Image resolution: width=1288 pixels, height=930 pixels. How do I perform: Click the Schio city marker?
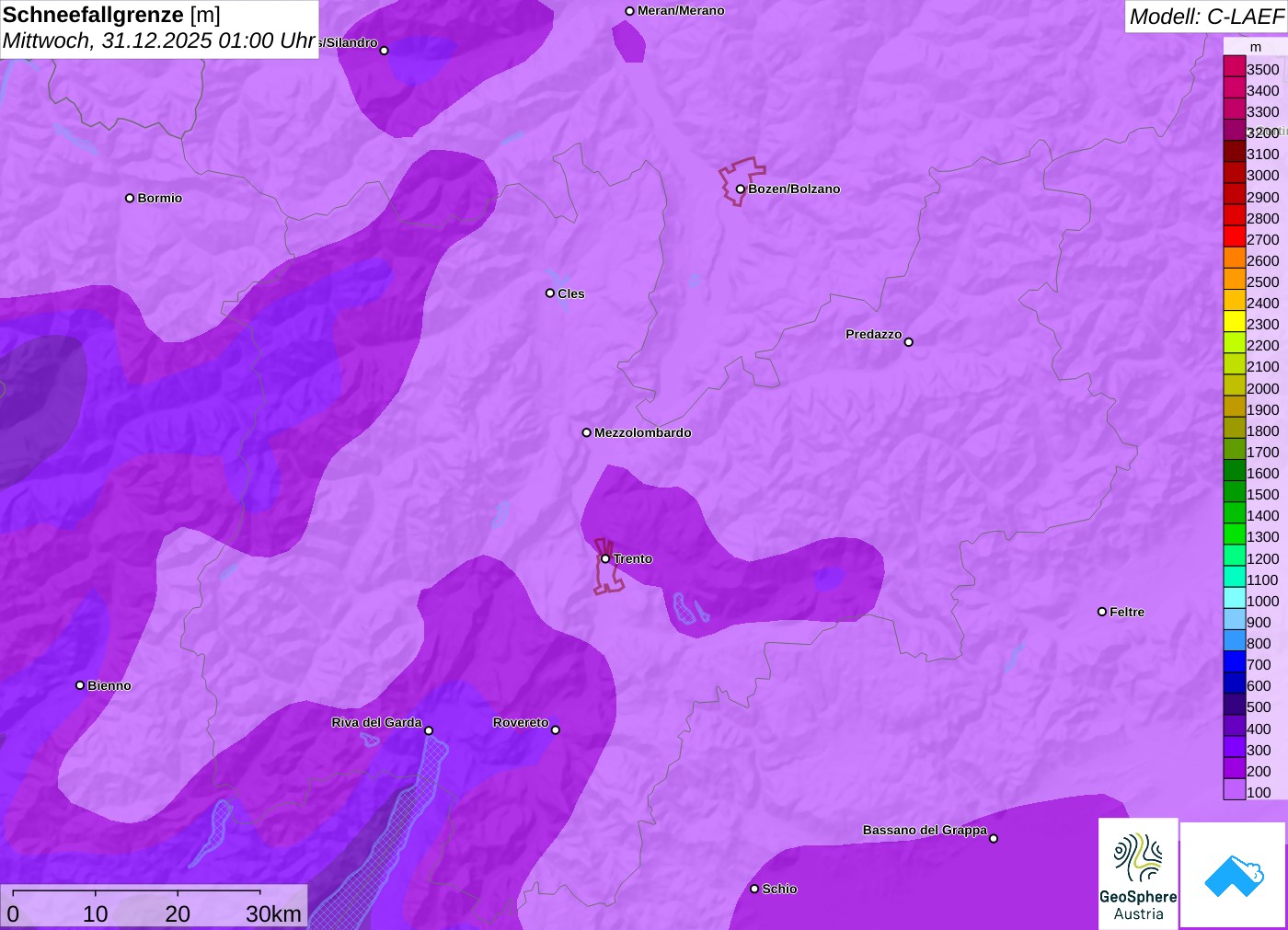click(754, 889)
